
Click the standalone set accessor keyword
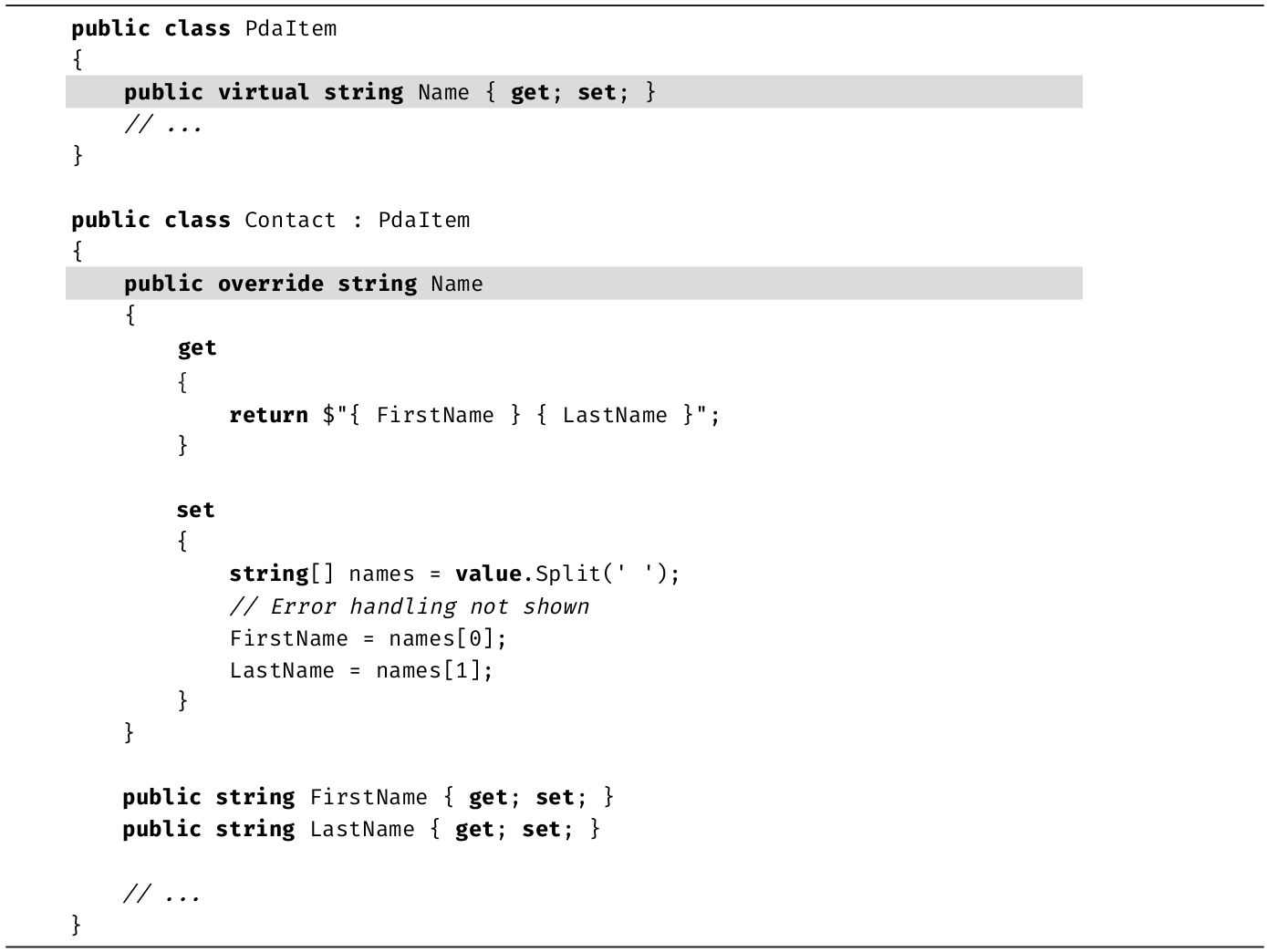(x=195, y=510)
